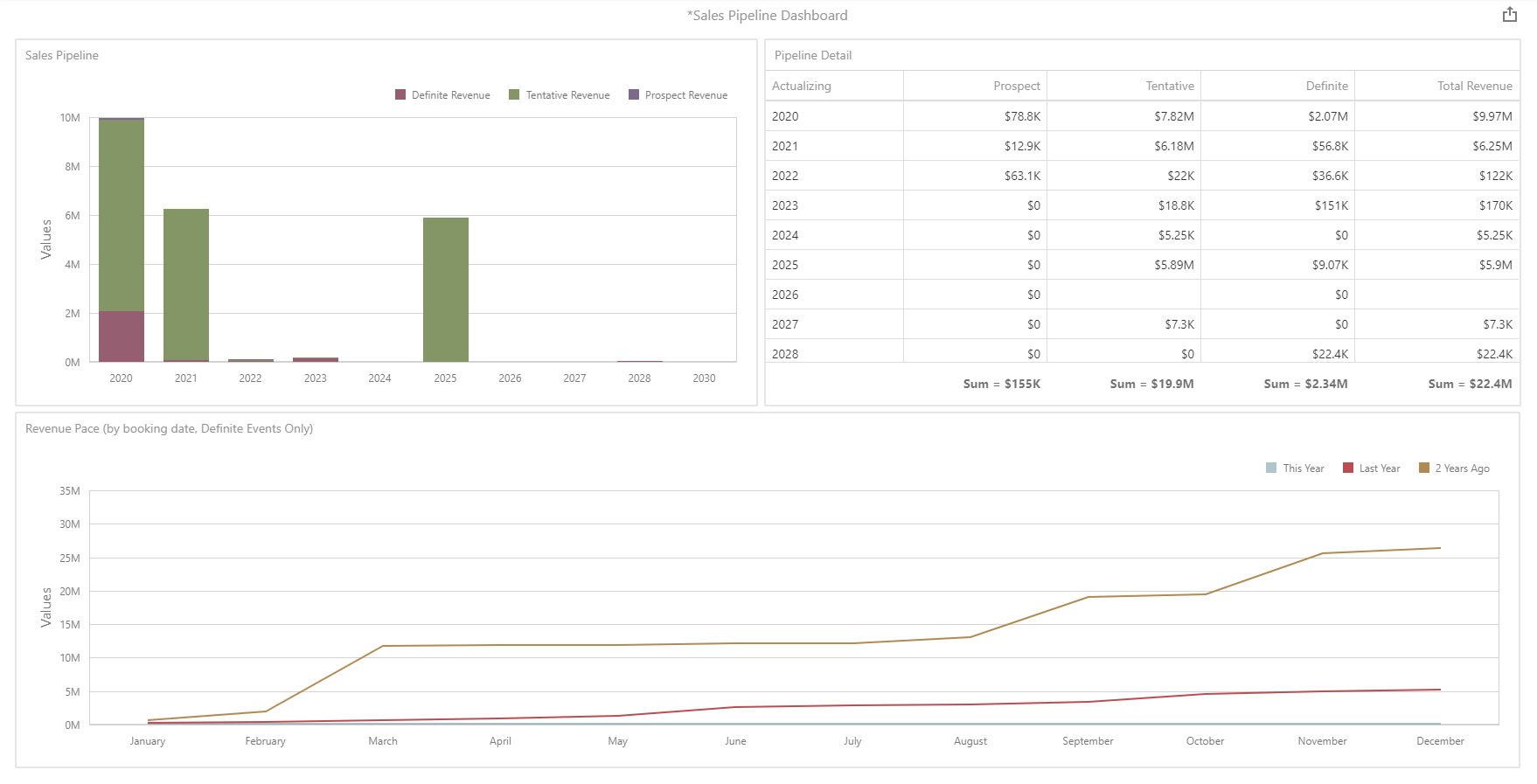Screen dimensions: 1537x784
Task: Click the Sales Pipeline Dashboard title
Action: [768, 16]
